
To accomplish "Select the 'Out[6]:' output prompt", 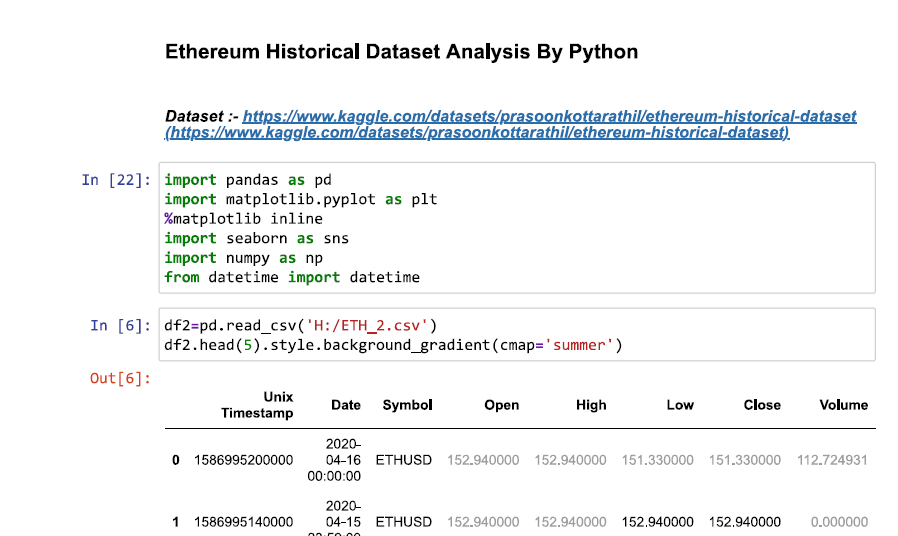I will click(120, 379).
